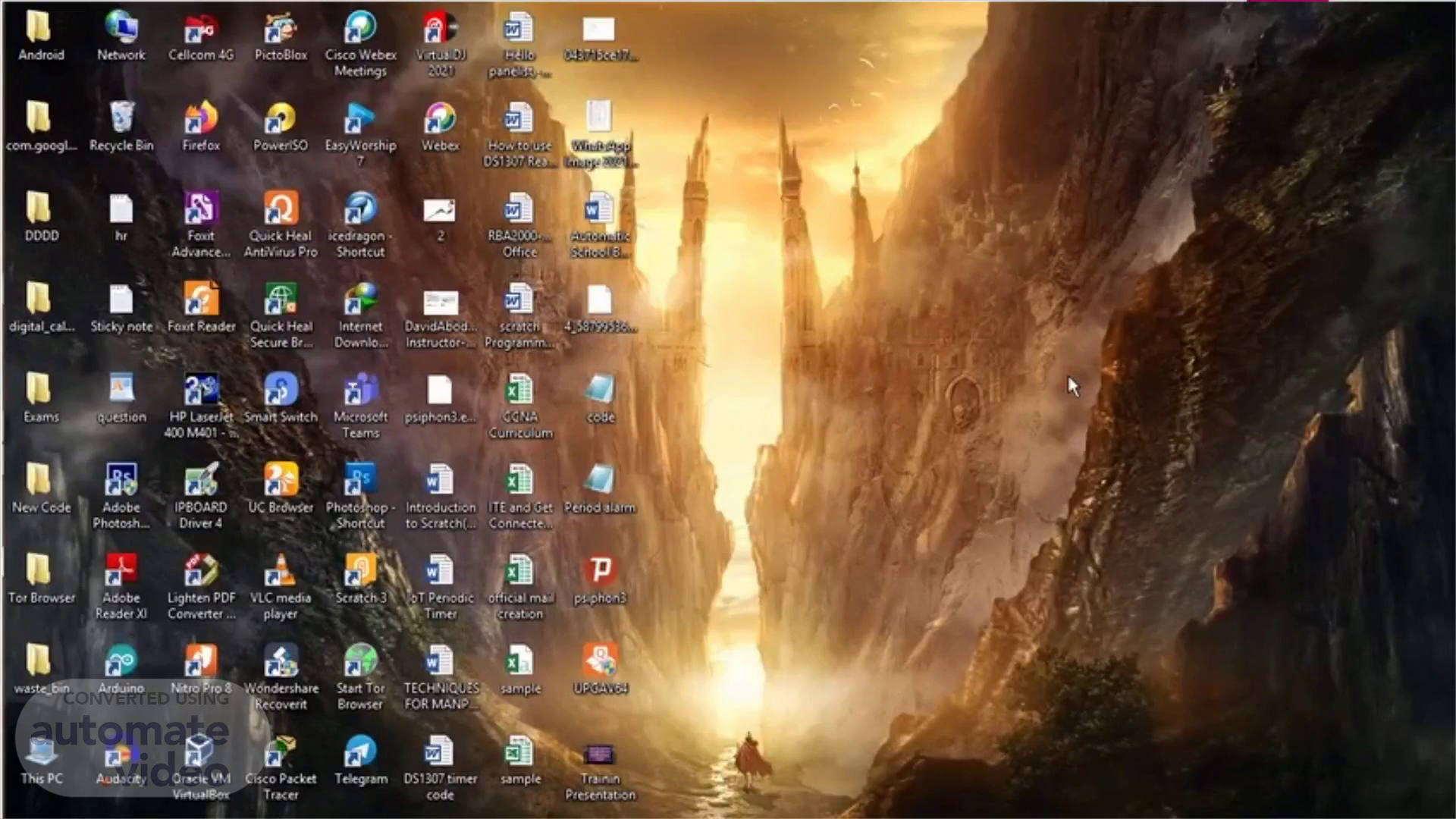The height and width of the screenshot is (819, 1456).
Task: Open VirtualDJ 2021
Action: [x=441, y=43]
